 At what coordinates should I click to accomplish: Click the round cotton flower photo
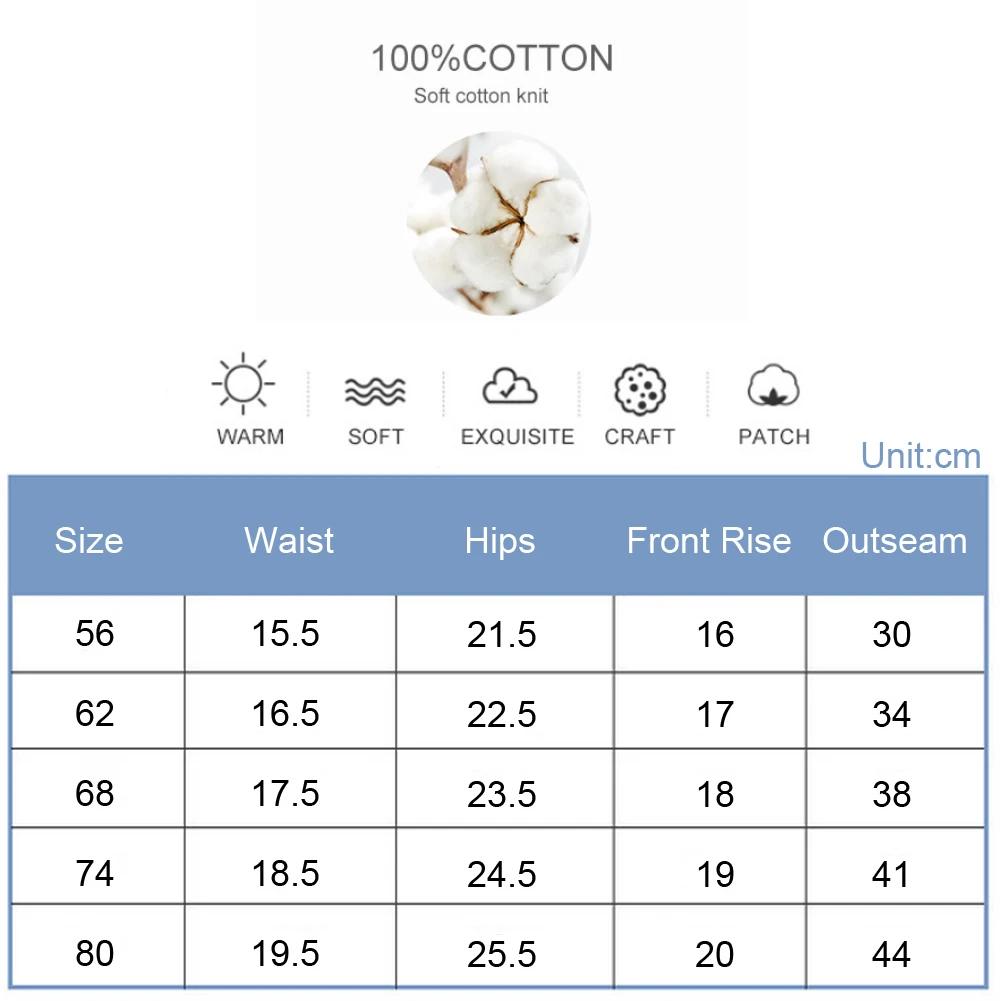498,223
